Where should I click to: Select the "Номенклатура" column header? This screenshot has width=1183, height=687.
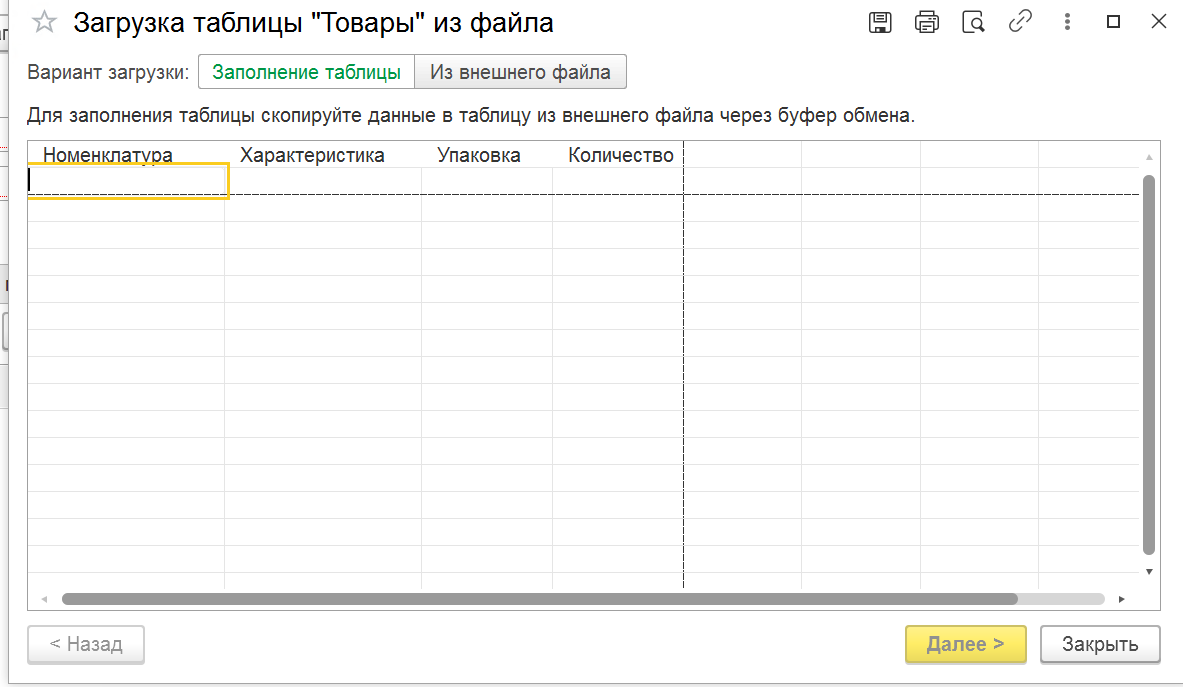coord(108,155)
